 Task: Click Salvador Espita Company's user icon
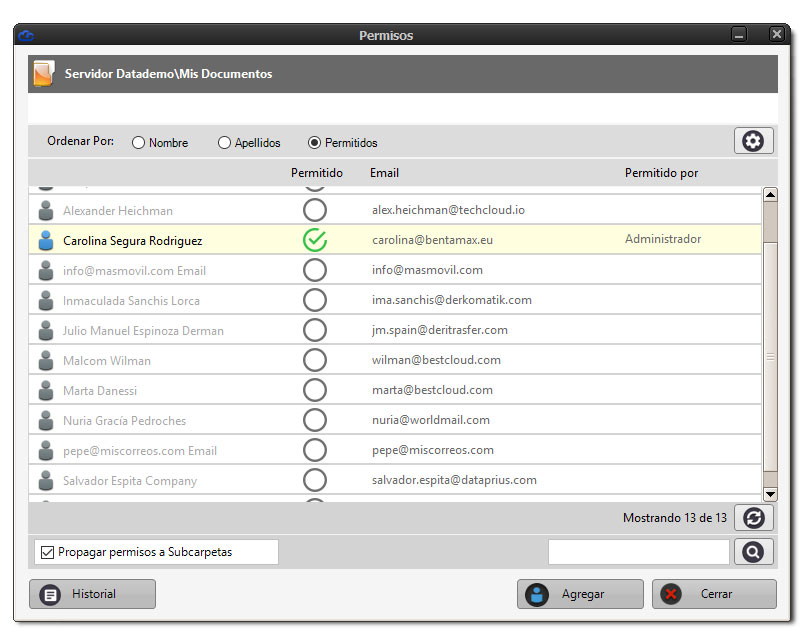point(46,480)
